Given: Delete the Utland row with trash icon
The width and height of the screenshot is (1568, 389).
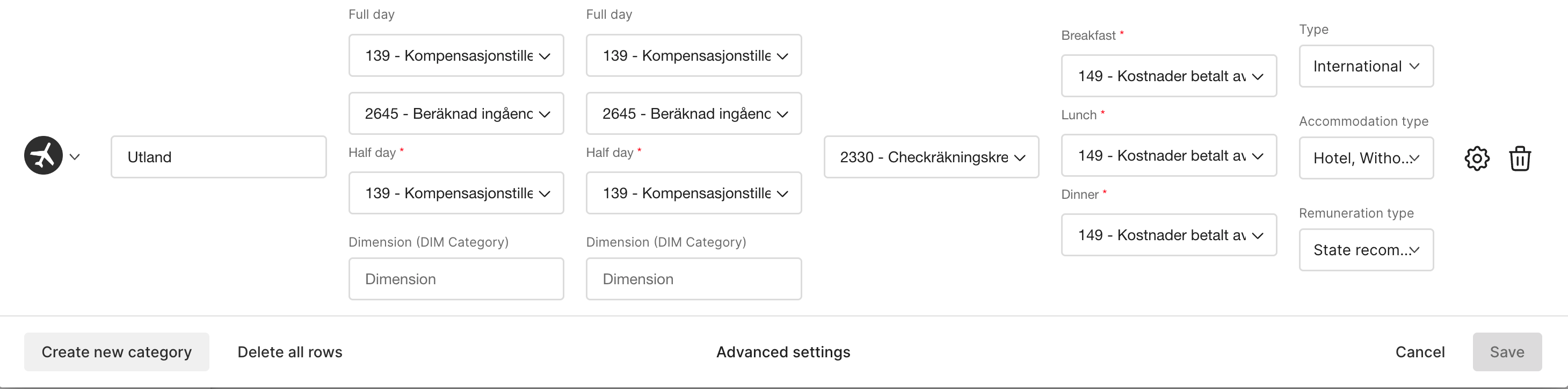Looking at the screenshot, I should tap(1519, 159).
